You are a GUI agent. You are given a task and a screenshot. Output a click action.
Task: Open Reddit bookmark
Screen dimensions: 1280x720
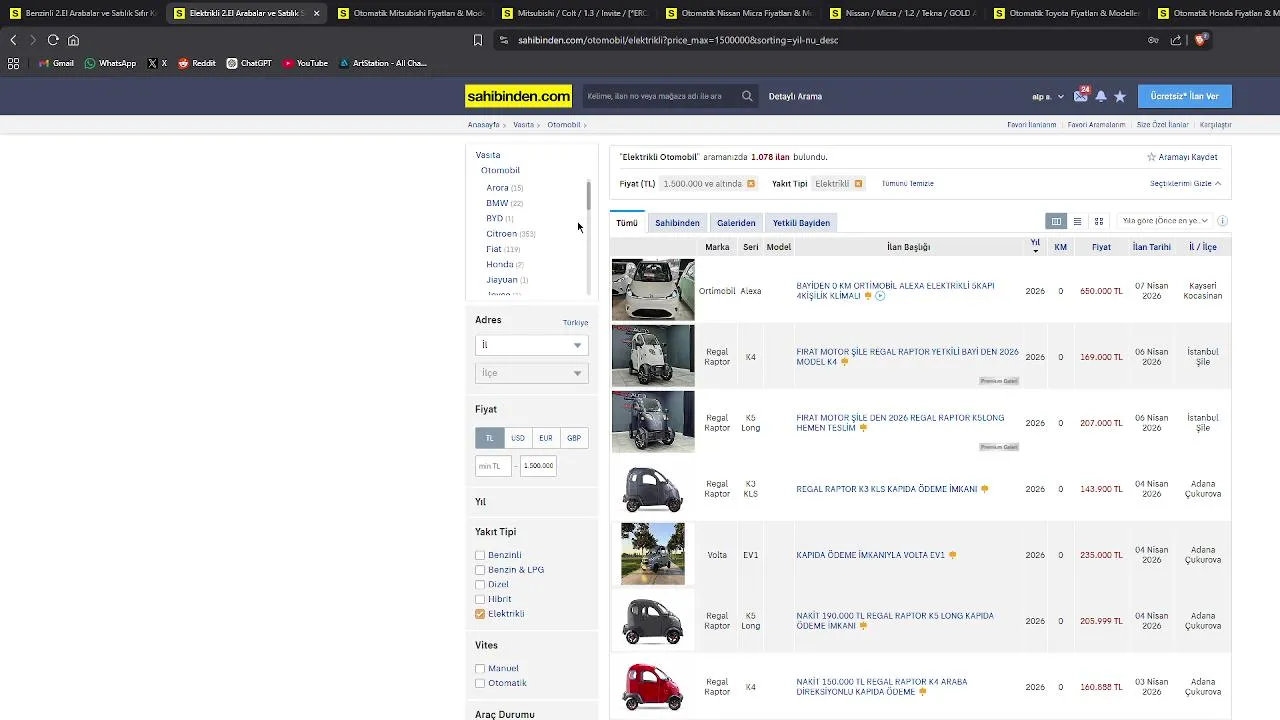(x=197, y=63)
